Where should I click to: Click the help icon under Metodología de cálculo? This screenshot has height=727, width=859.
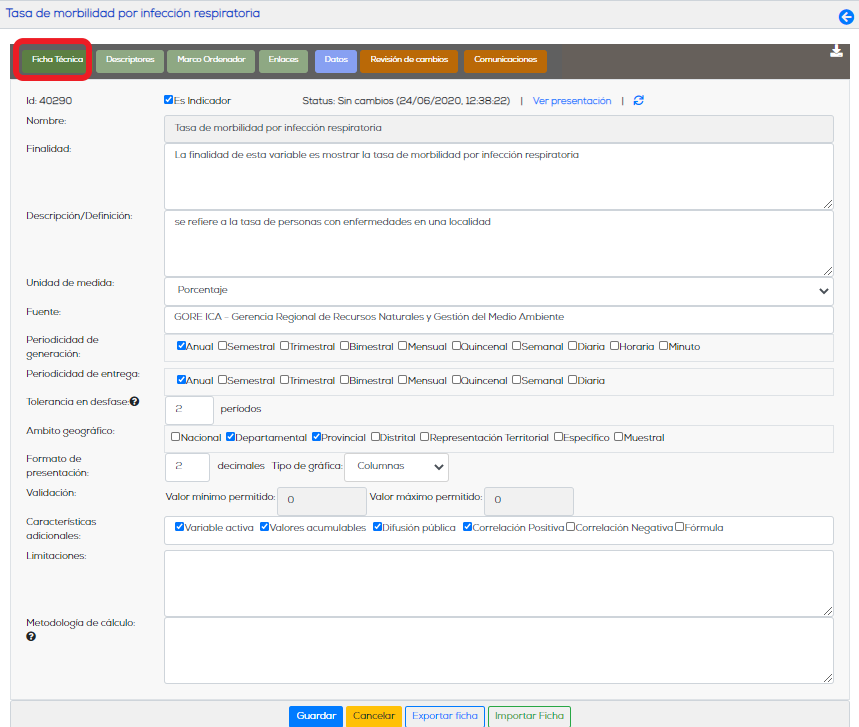pyautogui.click(x=31, y=637)
